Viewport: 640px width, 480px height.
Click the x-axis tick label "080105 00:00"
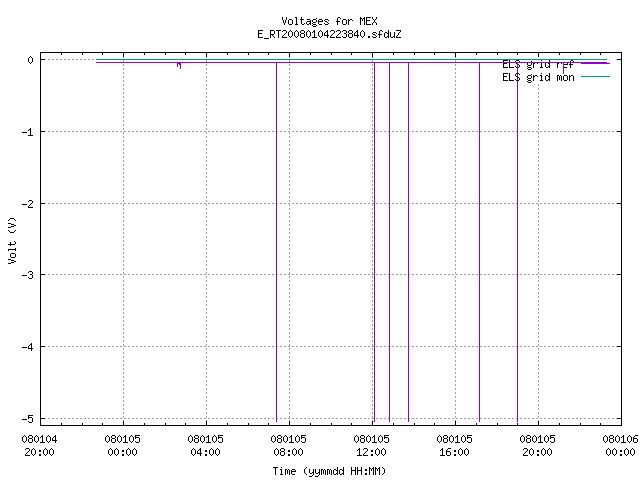122,446
